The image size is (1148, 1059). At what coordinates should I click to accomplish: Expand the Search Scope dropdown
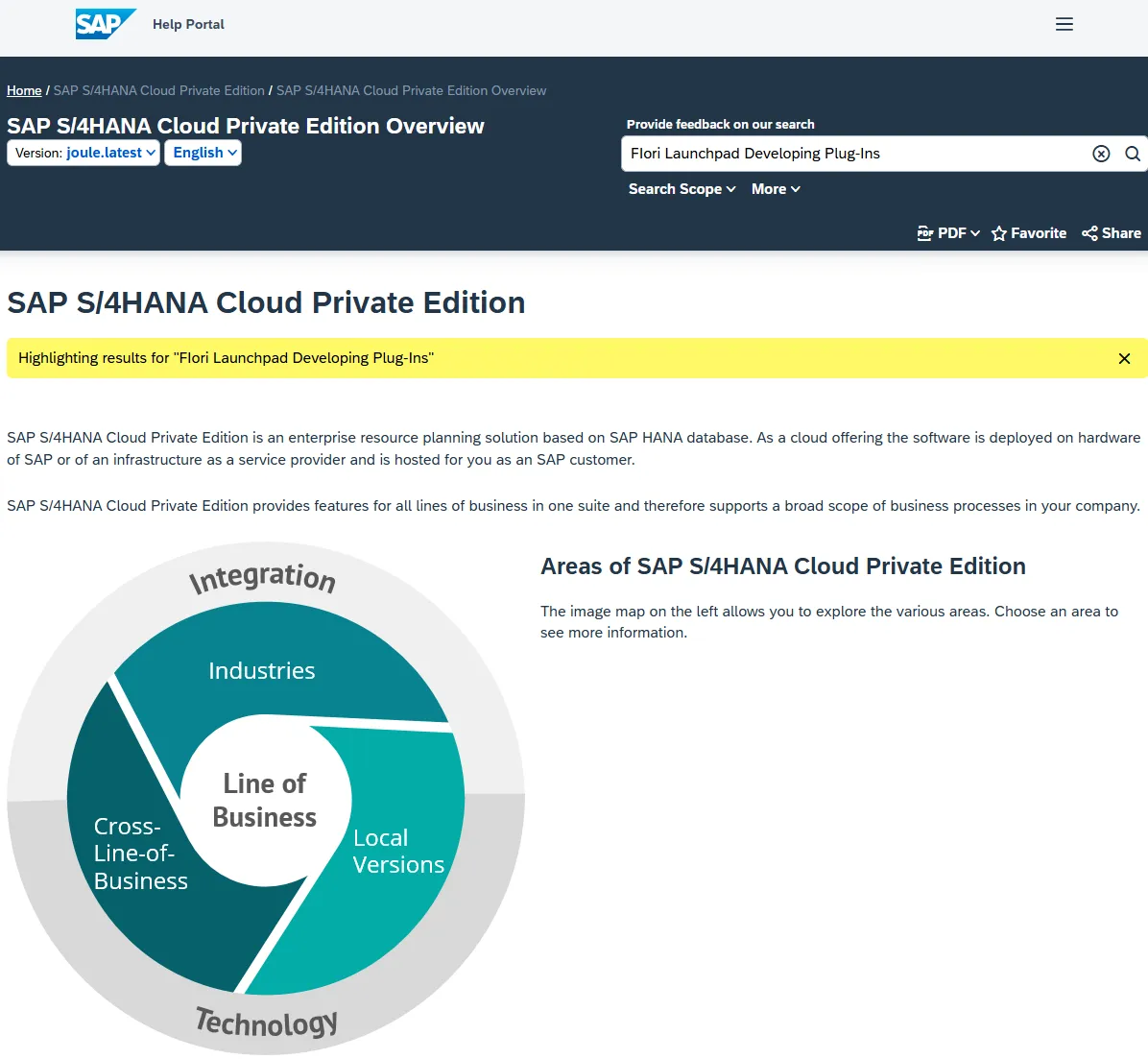682,189
